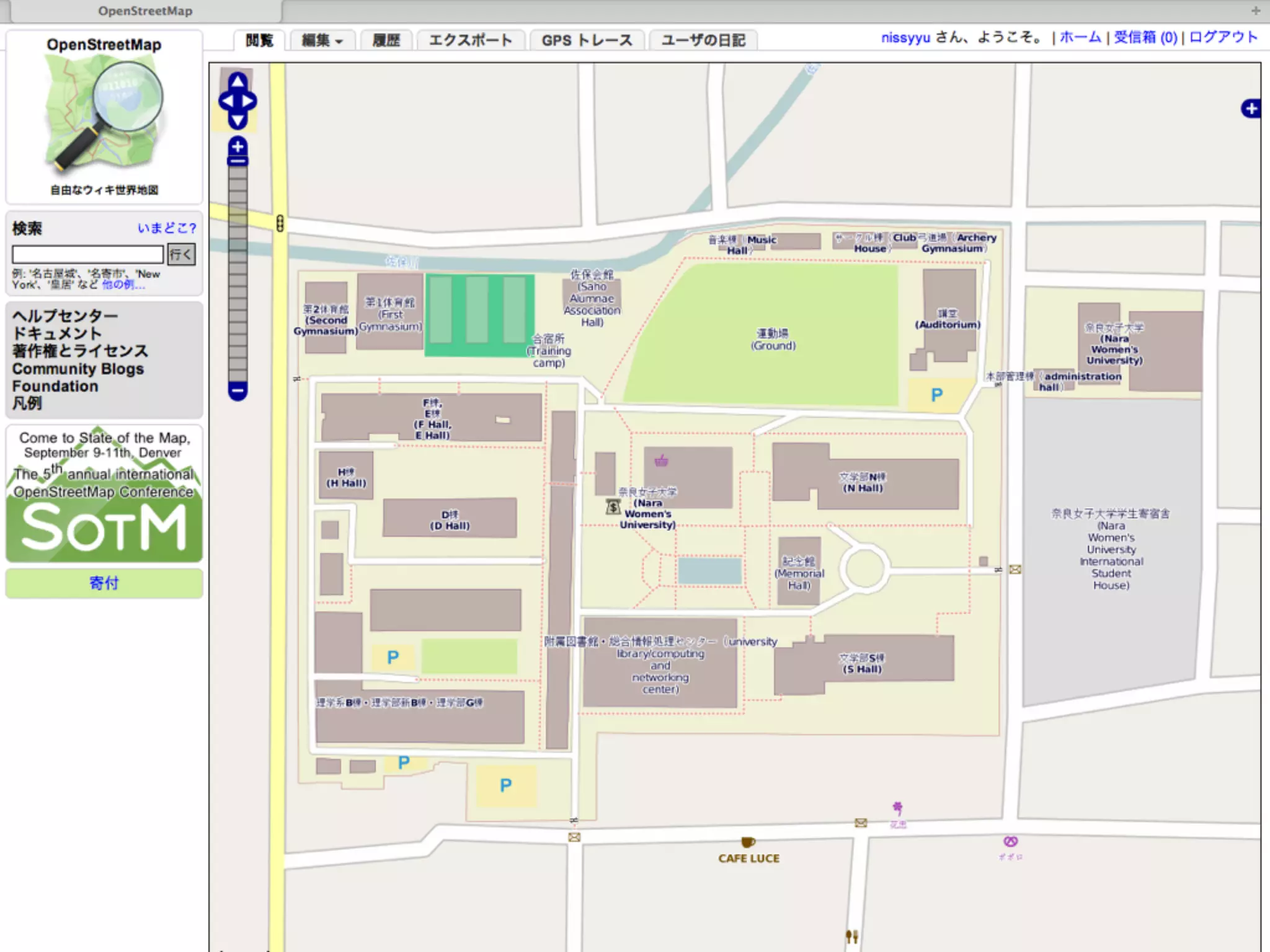This screenshot has height=952, width=1270.
Task: Click the new tab plus button
Action: [x=1256, y=11]
